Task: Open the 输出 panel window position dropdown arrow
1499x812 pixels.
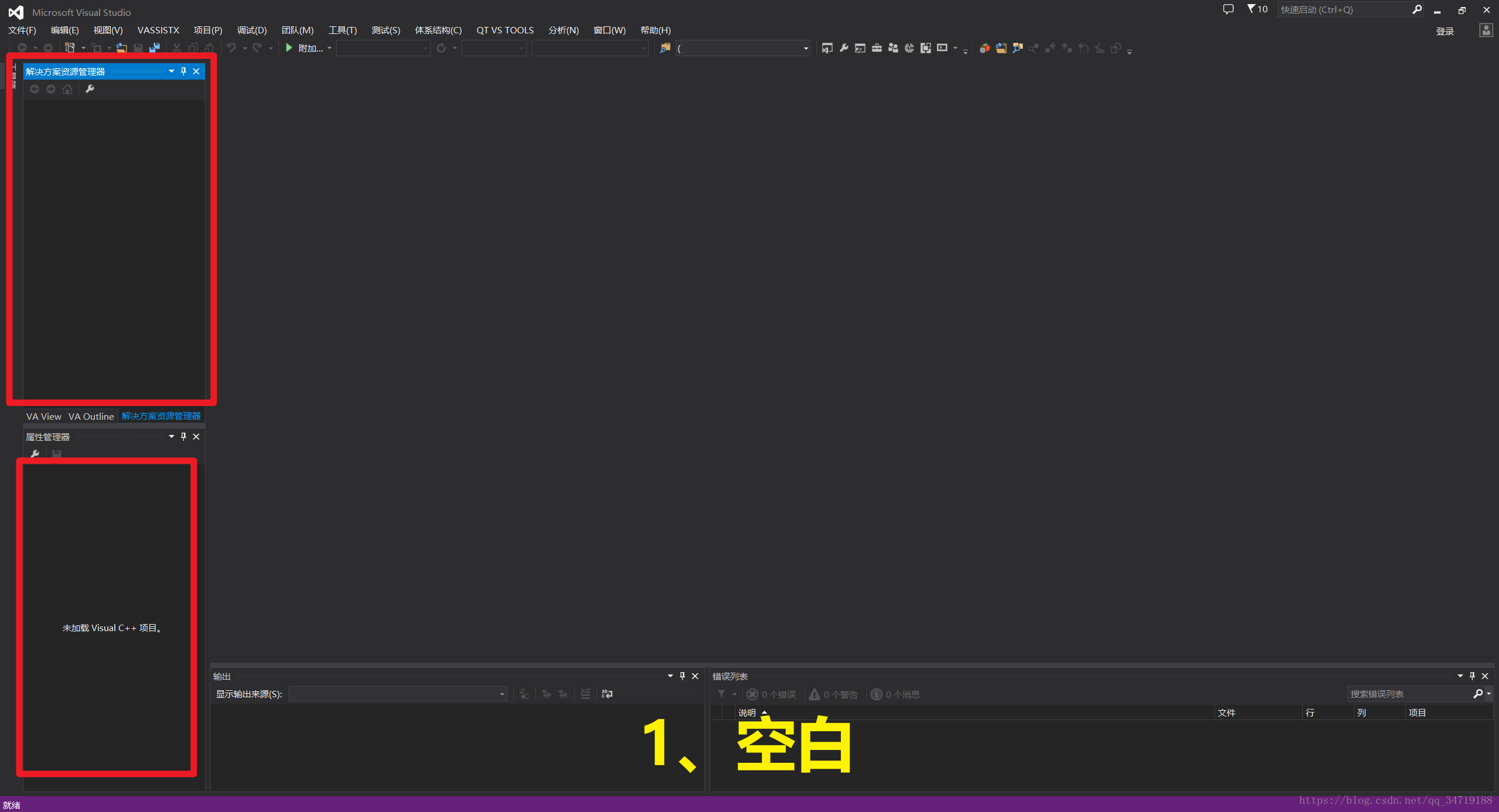Action: [x=670, y=676]
